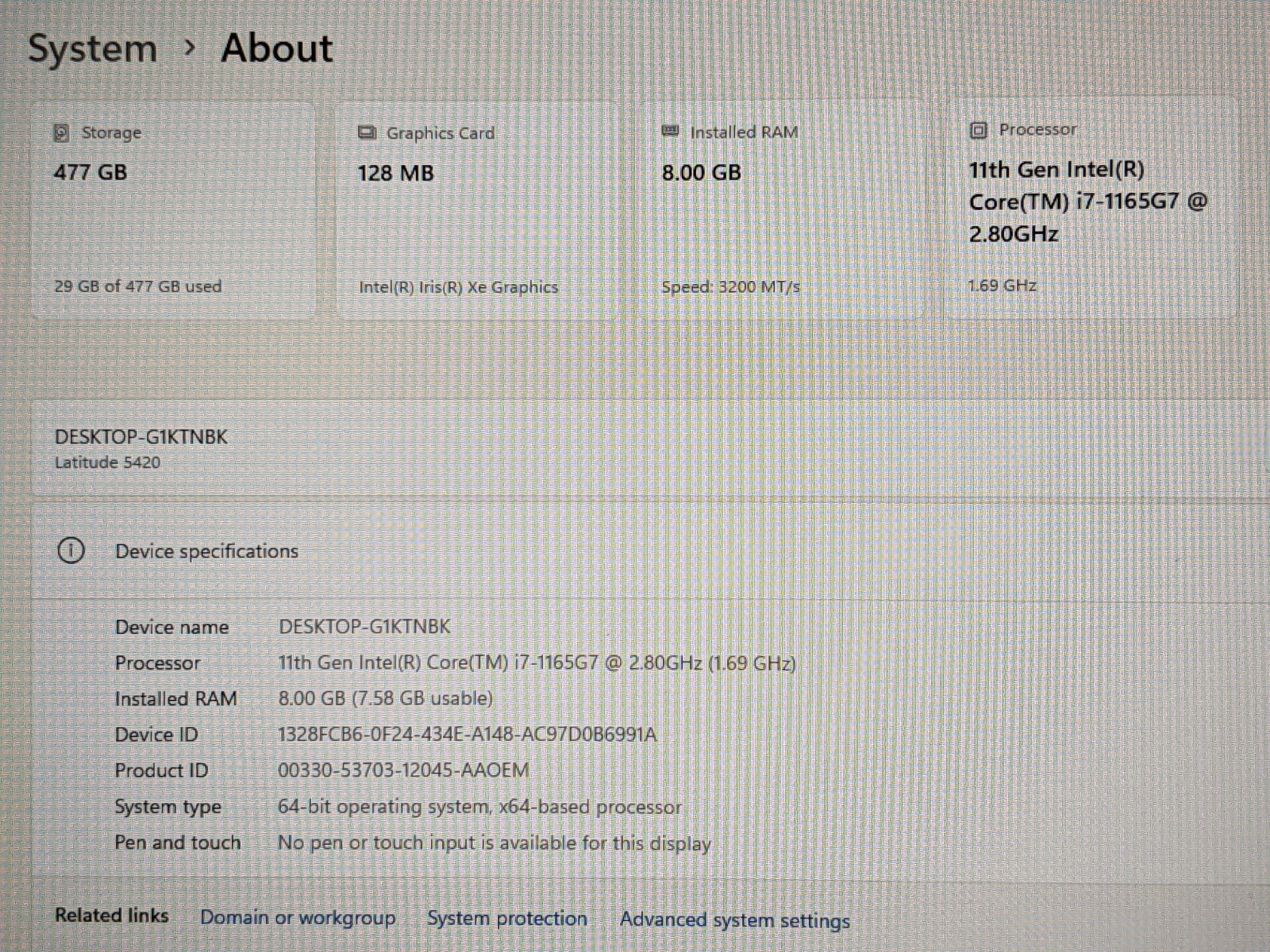The width and height of the screenshot is (1270, 952).
Task: Select DESKTOP-G1KTNBK heading above Latitude 5420
Action: click(141, 437)
